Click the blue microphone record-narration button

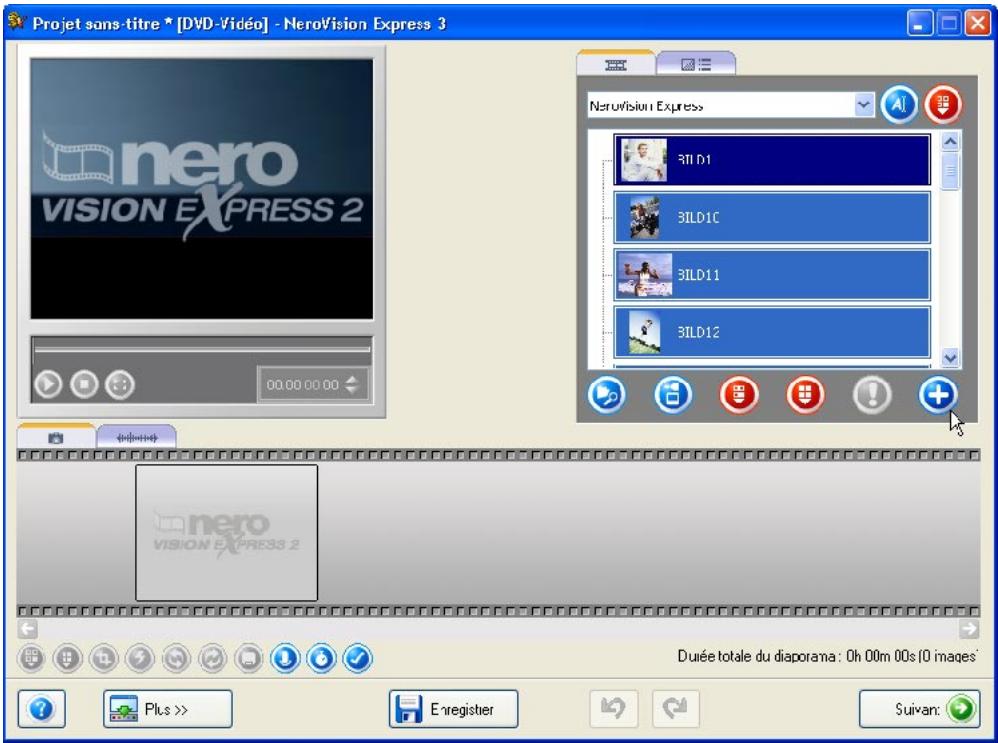click(285, 658)
